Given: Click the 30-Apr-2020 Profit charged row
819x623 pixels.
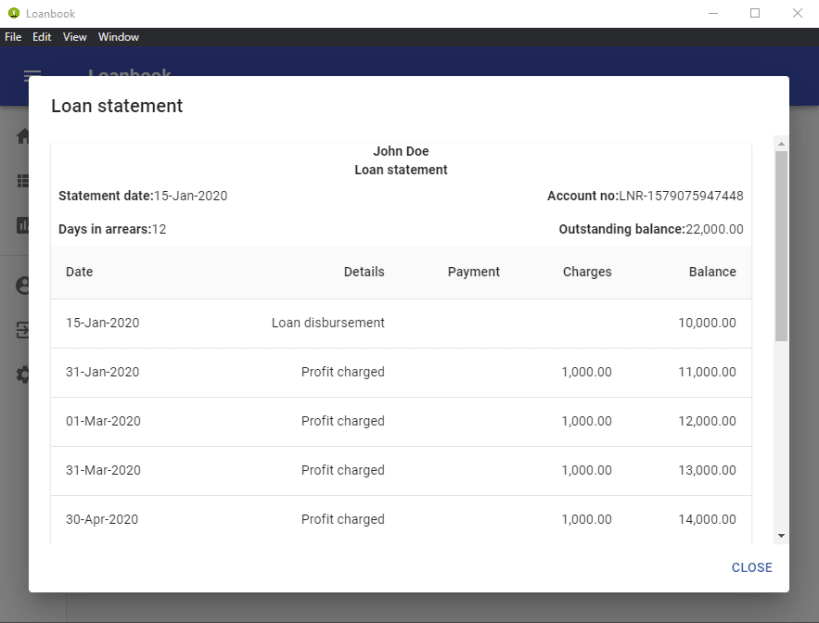Looking at the screenshot, I should tap(400, 519).
